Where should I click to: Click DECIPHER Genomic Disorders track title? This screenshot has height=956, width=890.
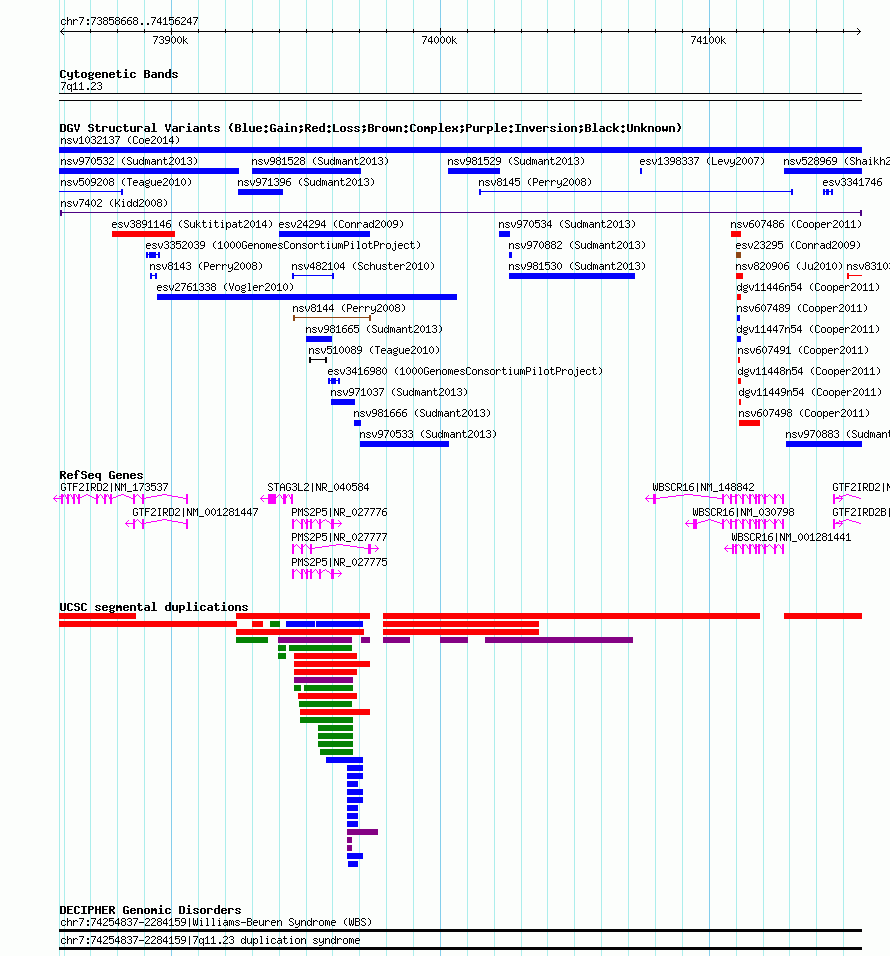pyautogui.click(x=150, y=910)
